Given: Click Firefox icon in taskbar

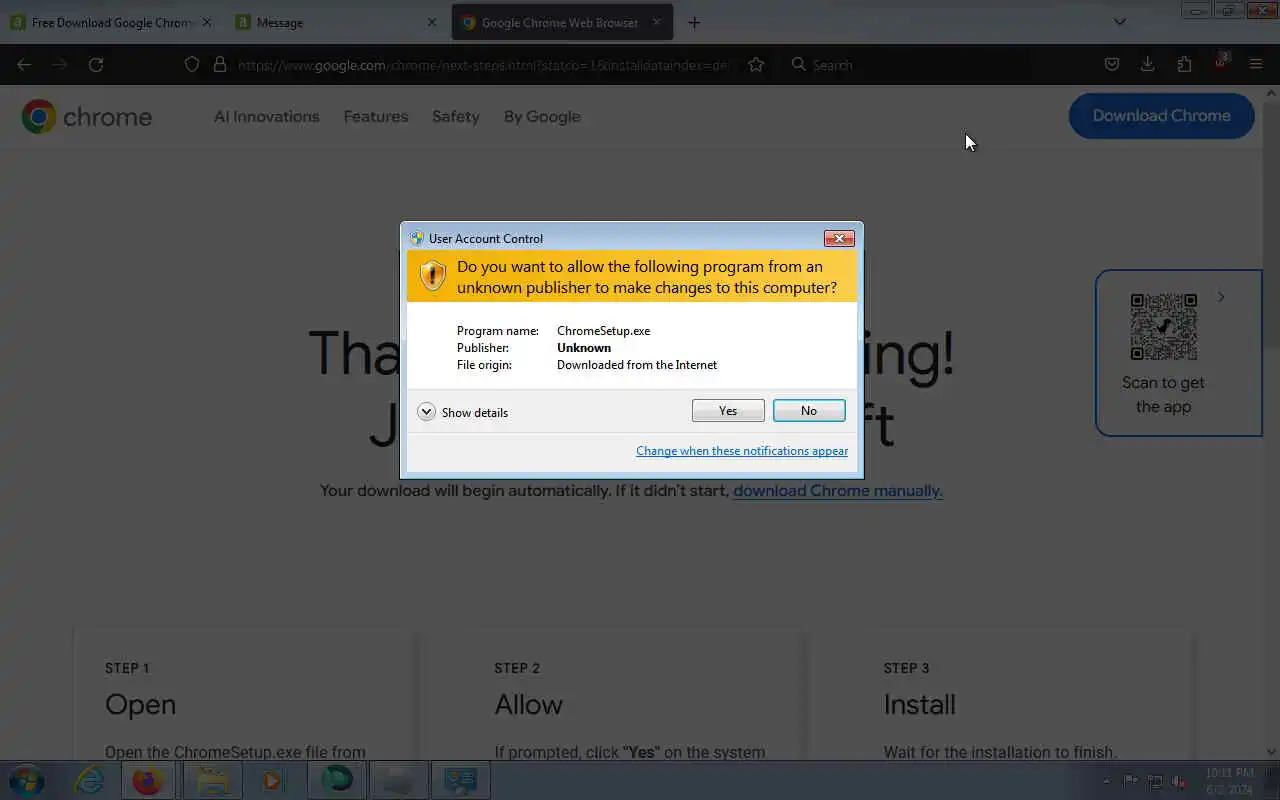Looking at the screenshot, I should tap(148, 780).
